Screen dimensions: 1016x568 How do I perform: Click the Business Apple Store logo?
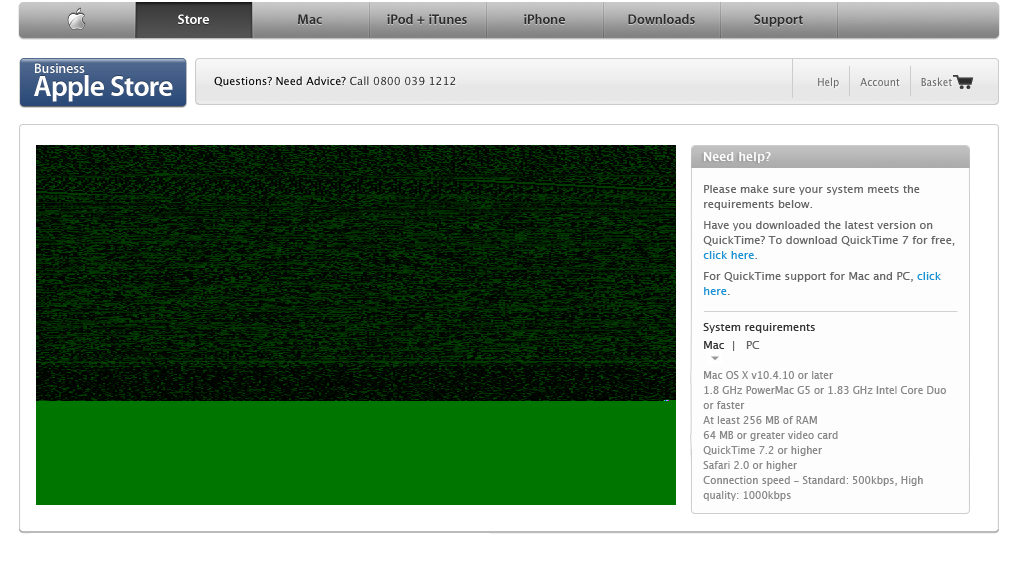pos(103,82)
